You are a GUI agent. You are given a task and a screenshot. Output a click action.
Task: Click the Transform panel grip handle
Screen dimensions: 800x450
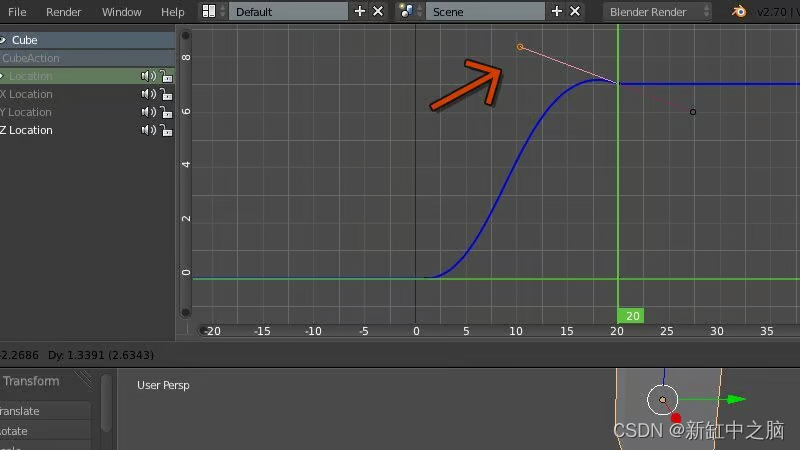[83, 380]
